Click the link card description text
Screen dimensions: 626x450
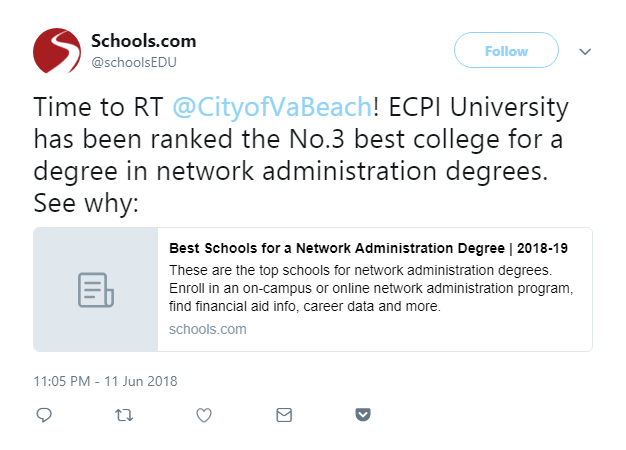371,288
